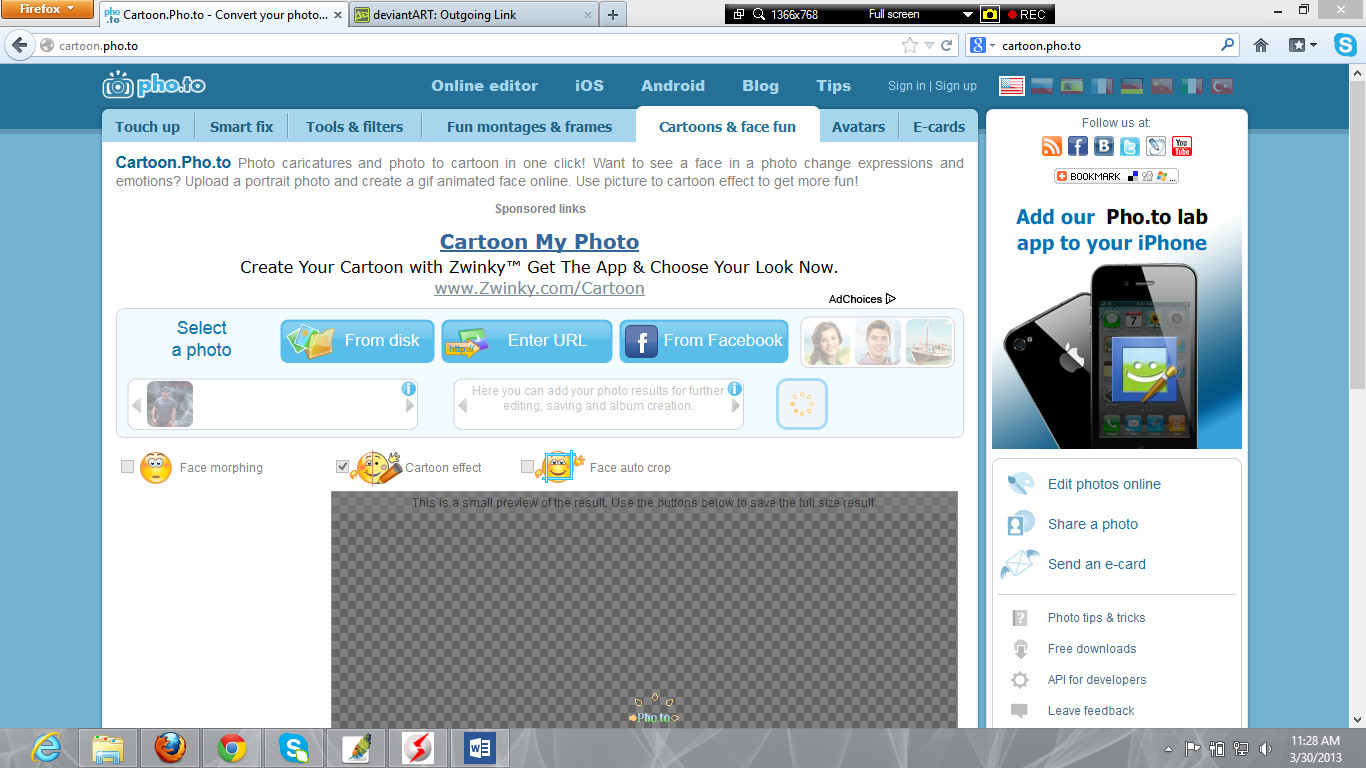Open the E-cards tab
The image size is (1366, 768).
click(939, 127)
